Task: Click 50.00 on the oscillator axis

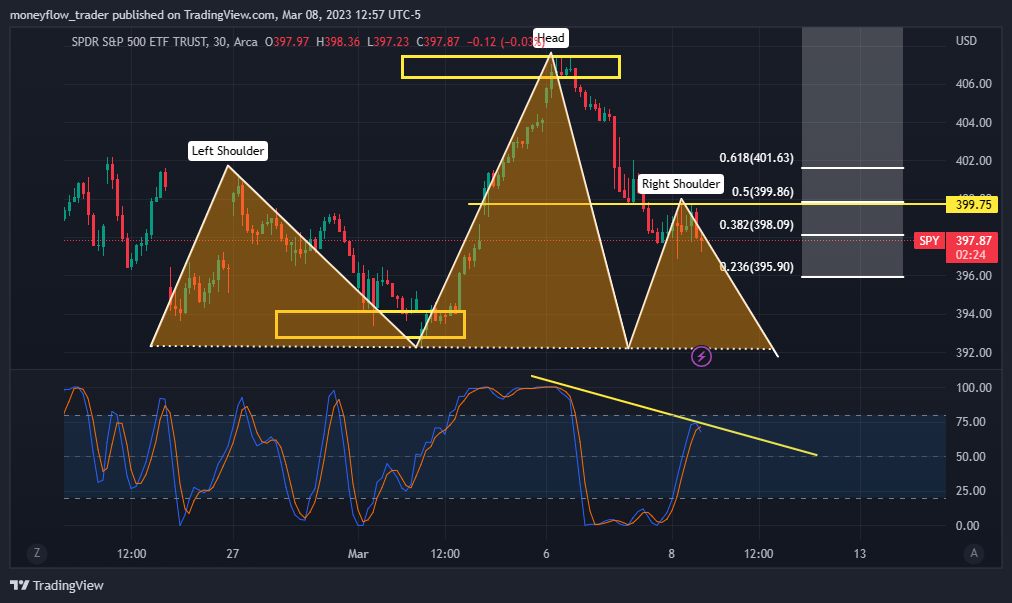Action: click(x=971, y=456)
